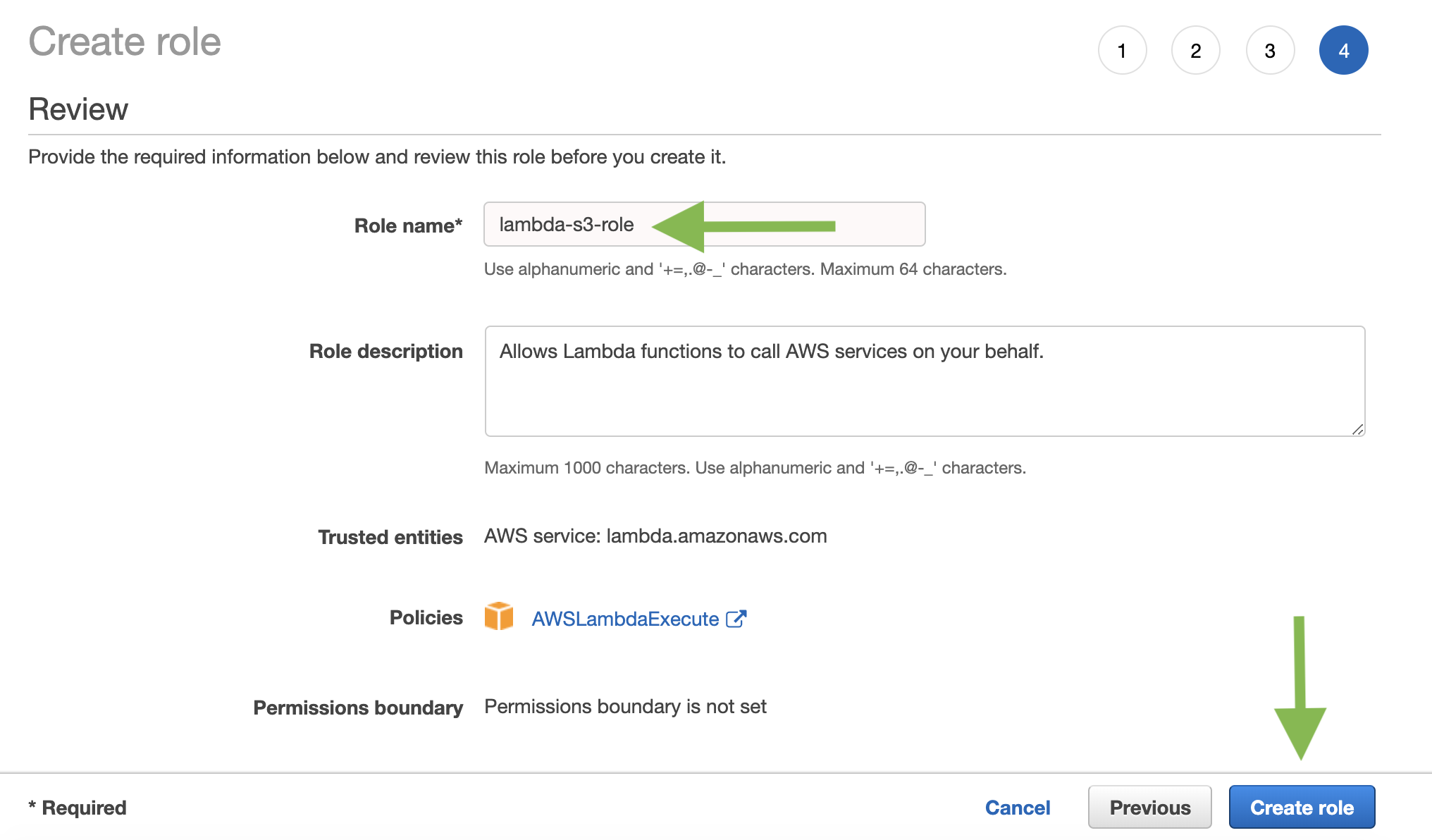Grab the description box resize handle
The image size is (1432, 840).
click(x=1357, y=429)
